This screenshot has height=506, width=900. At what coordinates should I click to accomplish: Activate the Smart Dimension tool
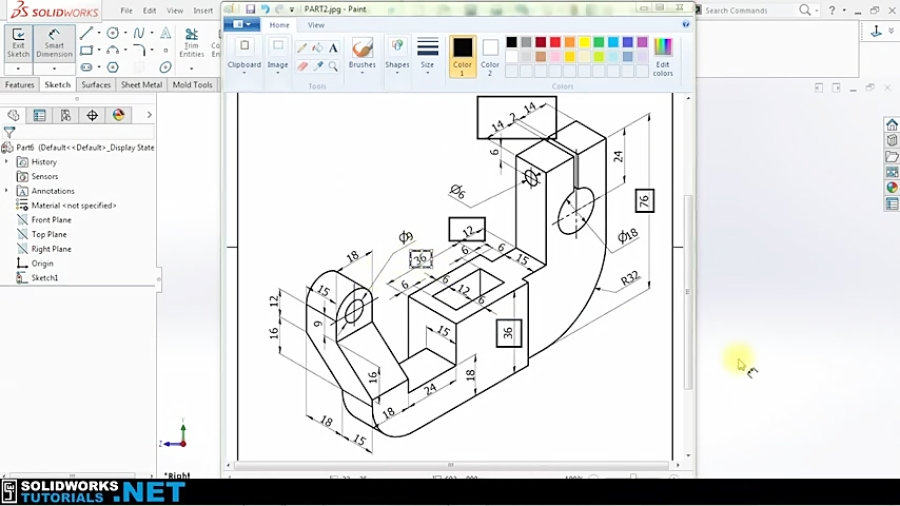point(55,42)
